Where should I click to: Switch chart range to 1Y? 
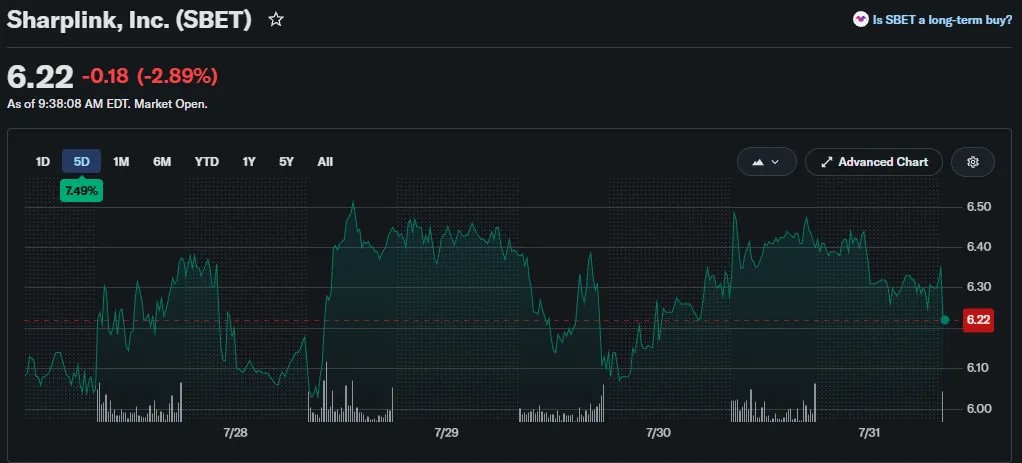pyautogui.click(x=249, y=162)
